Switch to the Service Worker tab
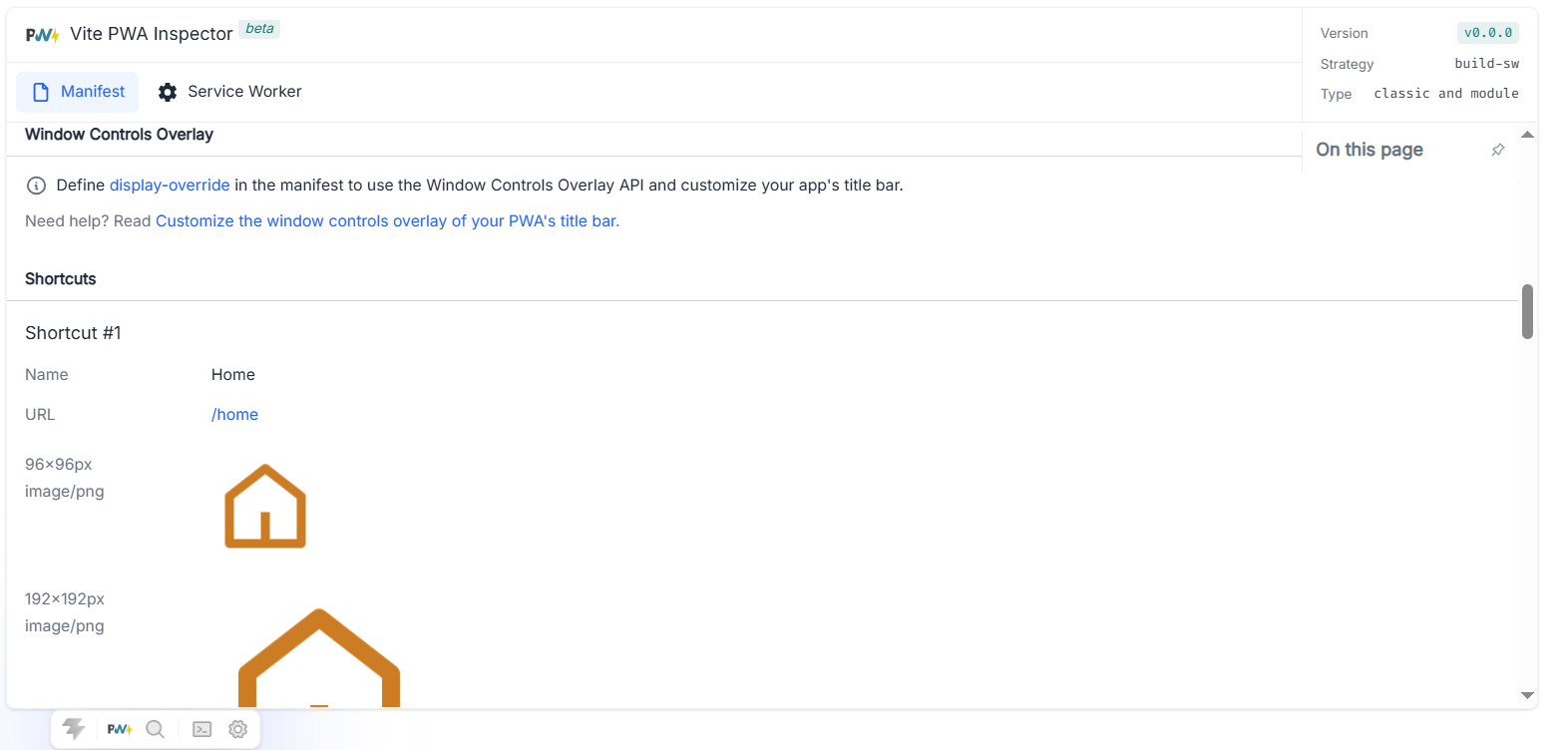Screen dimensions: 1568x750 tap(230, 92)
